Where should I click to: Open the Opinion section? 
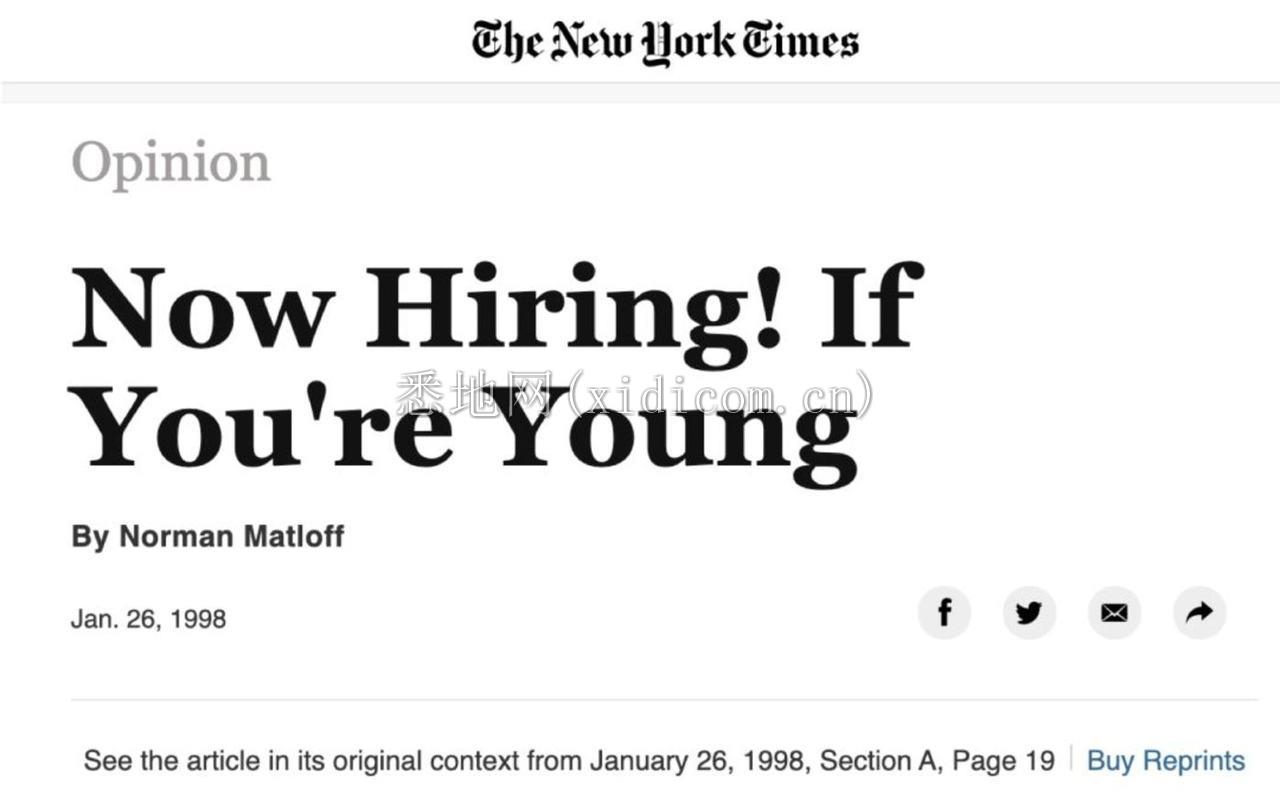click(171, 164)
